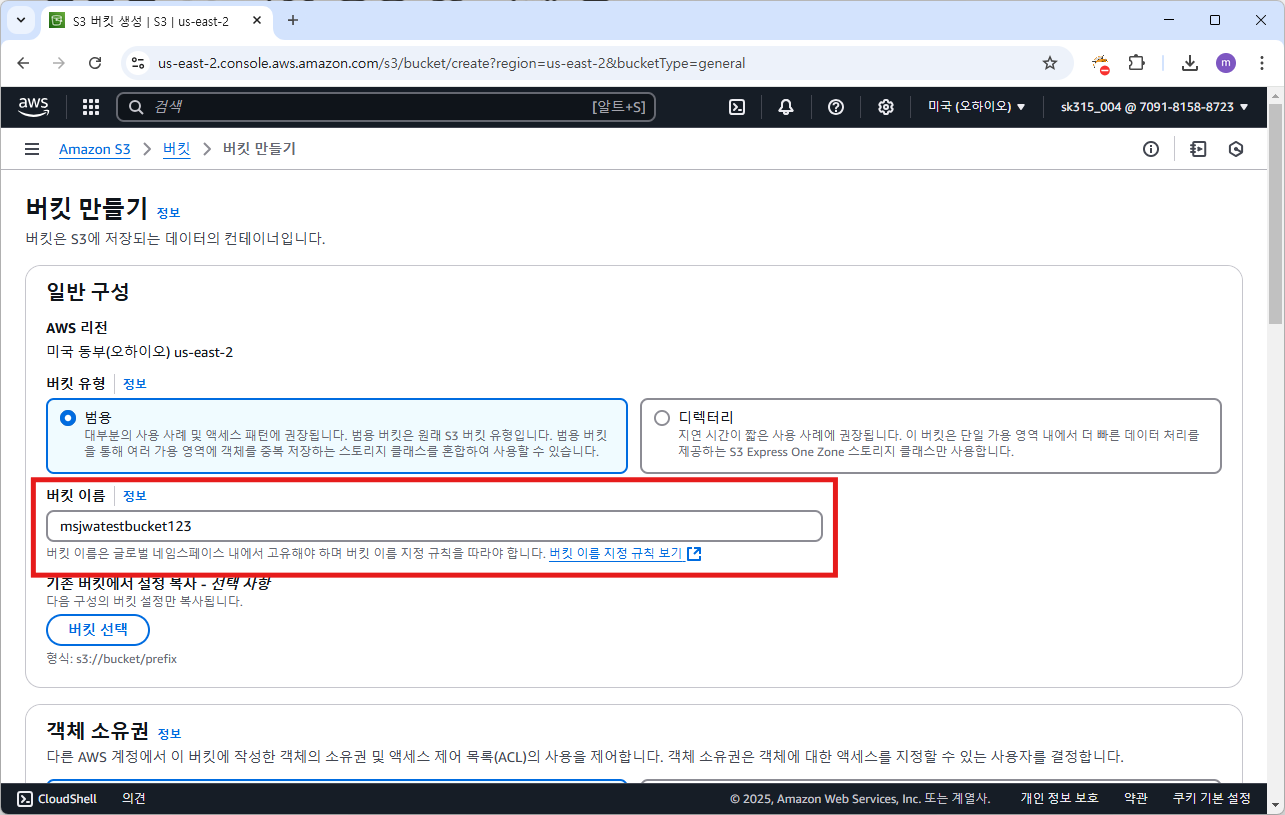Focus the AWS 검색 search box
This screenshot has height=815, width=1285.
point(386,107)
